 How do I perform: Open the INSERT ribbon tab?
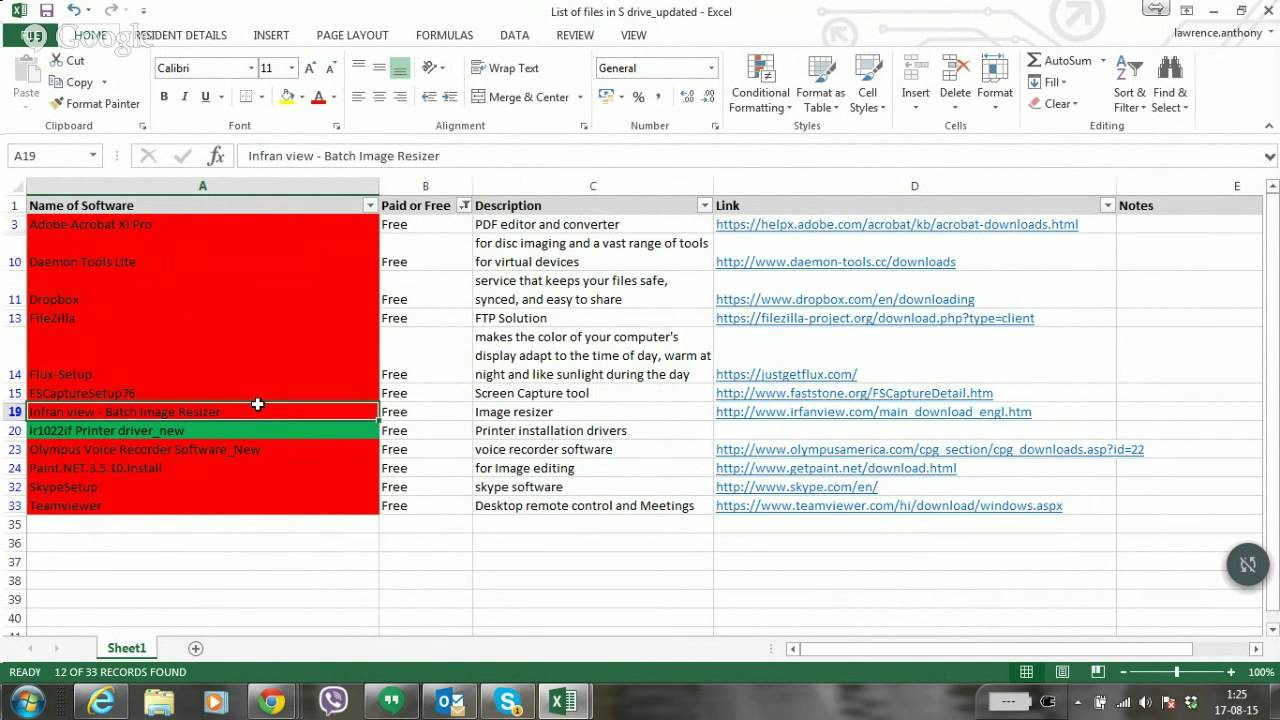tap(271, 35)
